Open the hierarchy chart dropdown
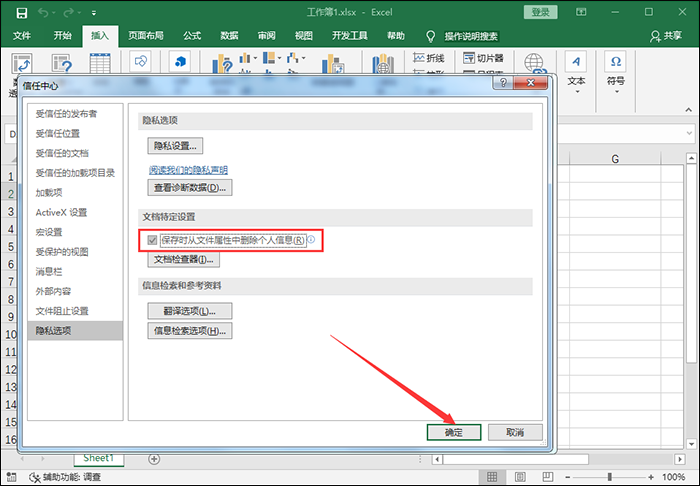 coord(279,58)
